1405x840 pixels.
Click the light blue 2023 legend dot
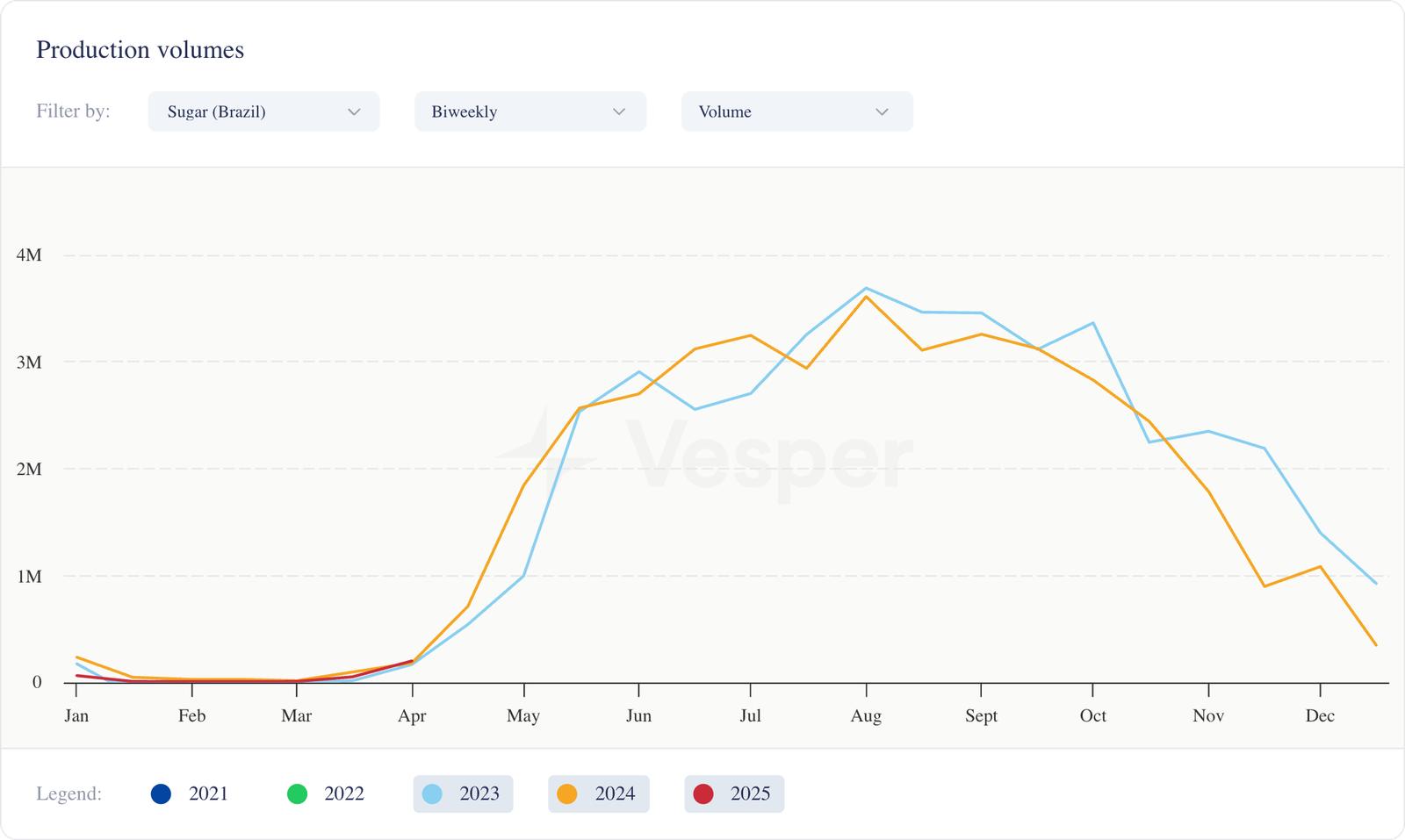click(x=432, y=793)
